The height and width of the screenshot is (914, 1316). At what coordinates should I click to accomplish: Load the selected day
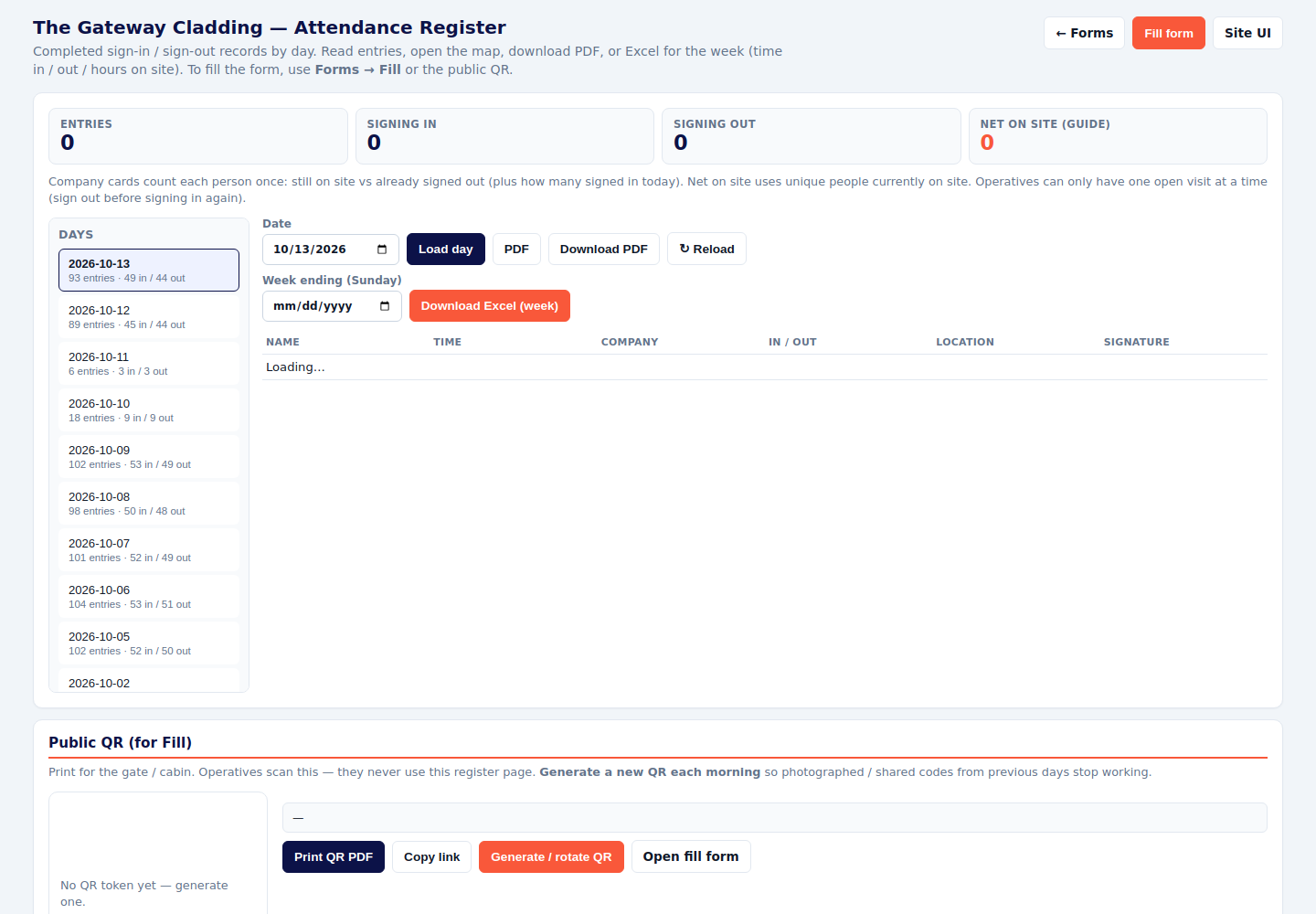[x=446, y=250]
